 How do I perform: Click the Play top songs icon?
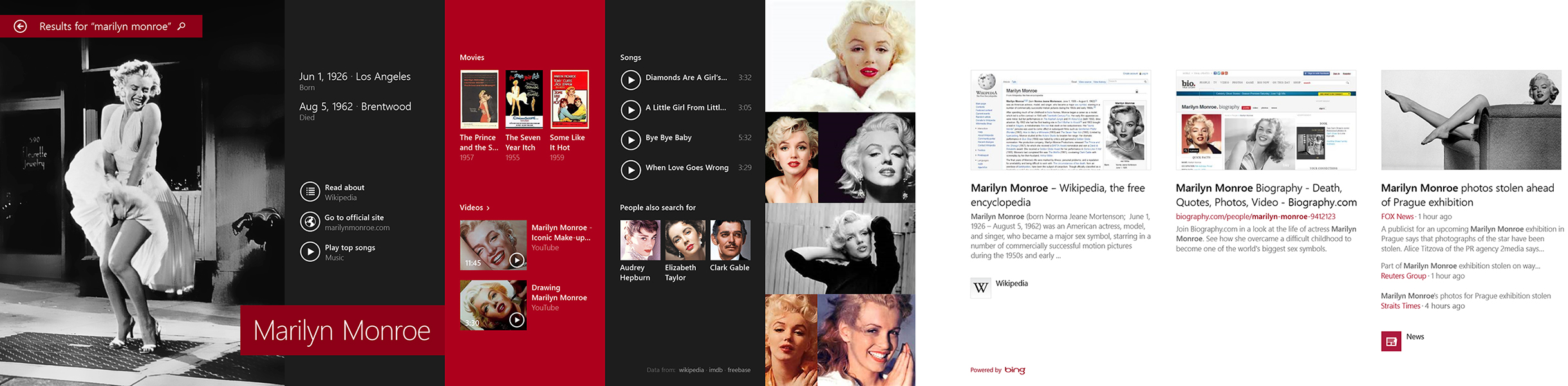(310, 252)
